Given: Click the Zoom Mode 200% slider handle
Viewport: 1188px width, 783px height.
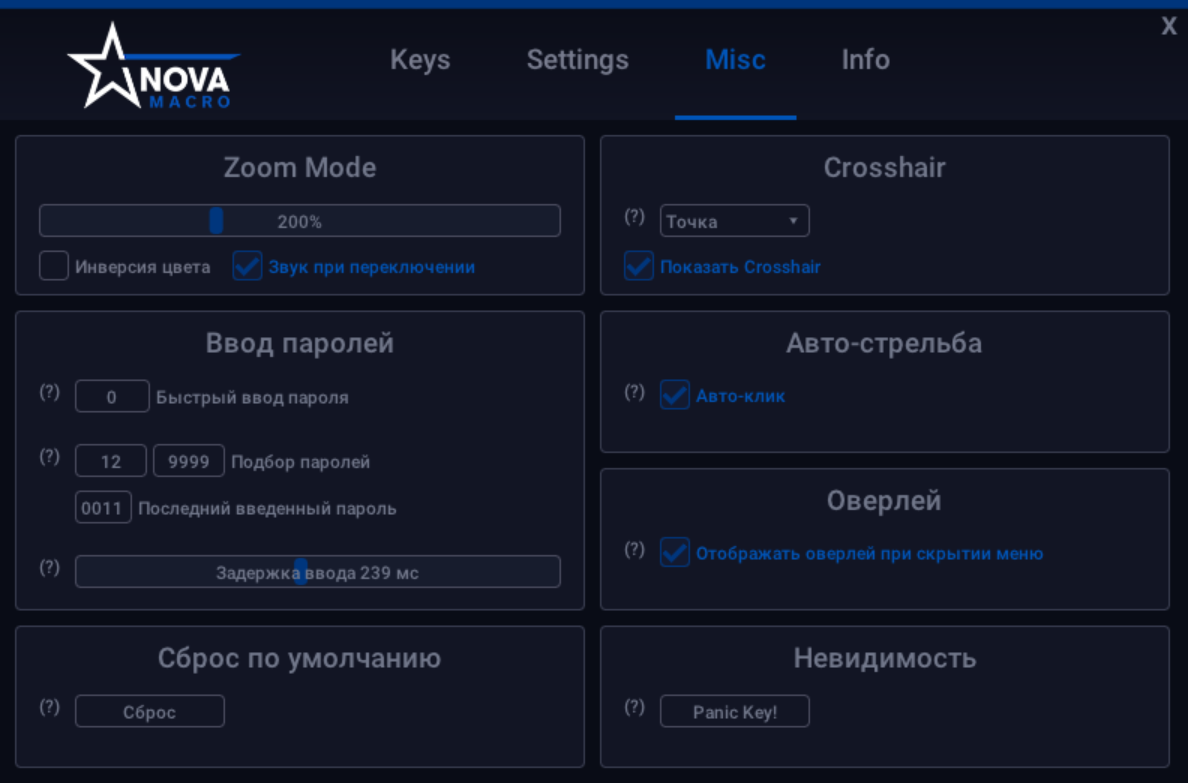Looking at the screenshot, I should pyautogui.click(x=216, y=221).
